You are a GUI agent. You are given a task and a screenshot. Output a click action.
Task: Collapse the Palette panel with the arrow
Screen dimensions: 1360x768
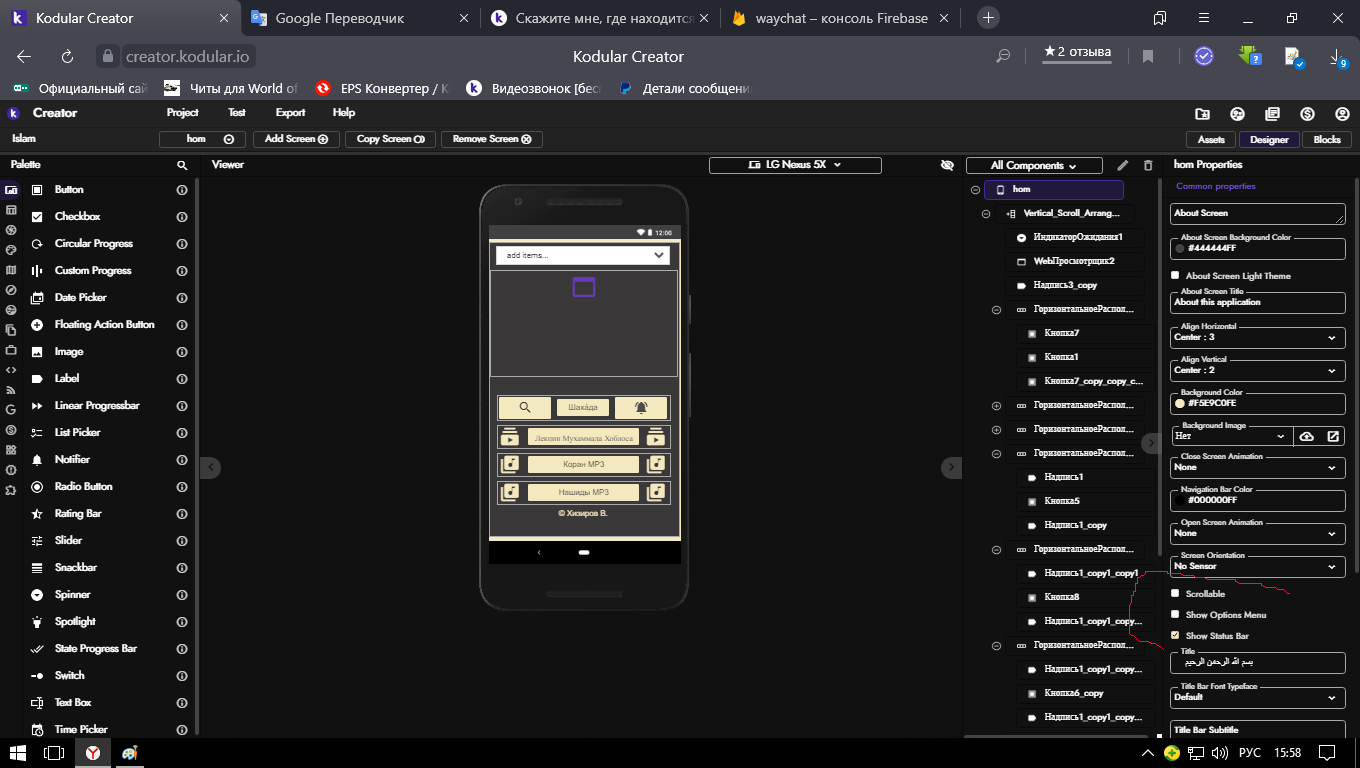[x=210, y=467]
